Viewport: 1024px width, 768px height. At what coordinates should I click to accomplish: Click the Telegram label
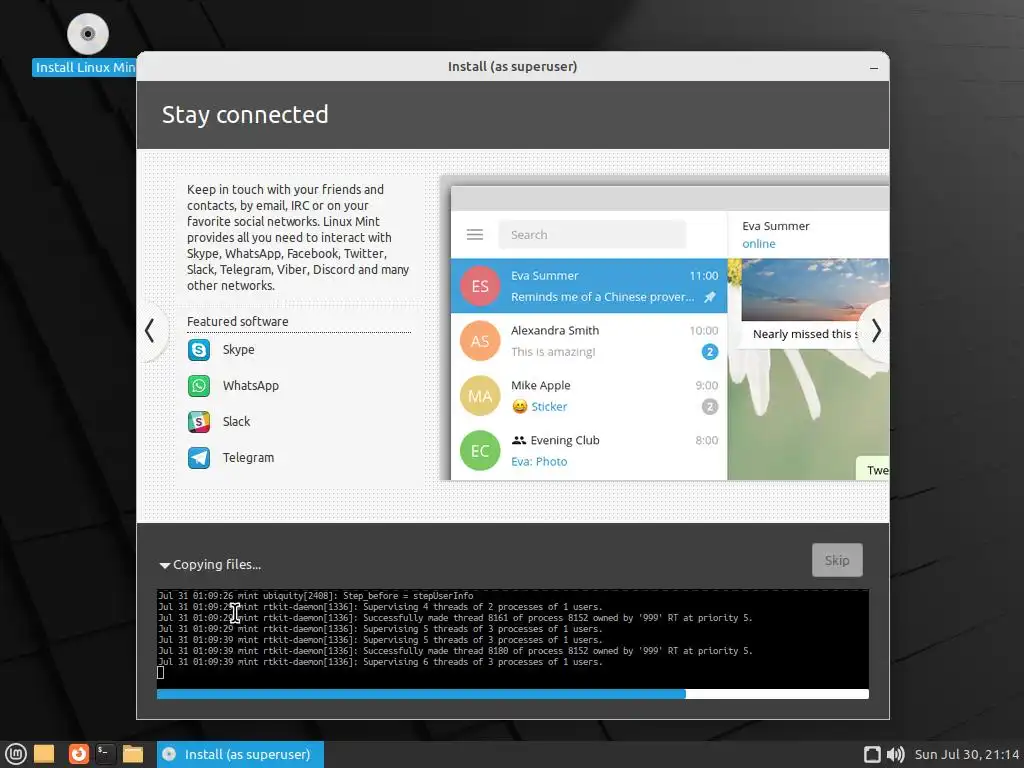coord(248,458)
